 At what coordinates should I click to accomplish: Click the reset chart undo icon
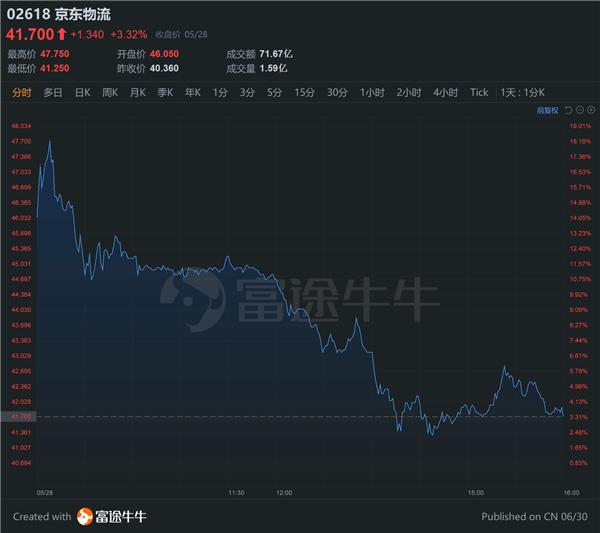click(567, 110)
